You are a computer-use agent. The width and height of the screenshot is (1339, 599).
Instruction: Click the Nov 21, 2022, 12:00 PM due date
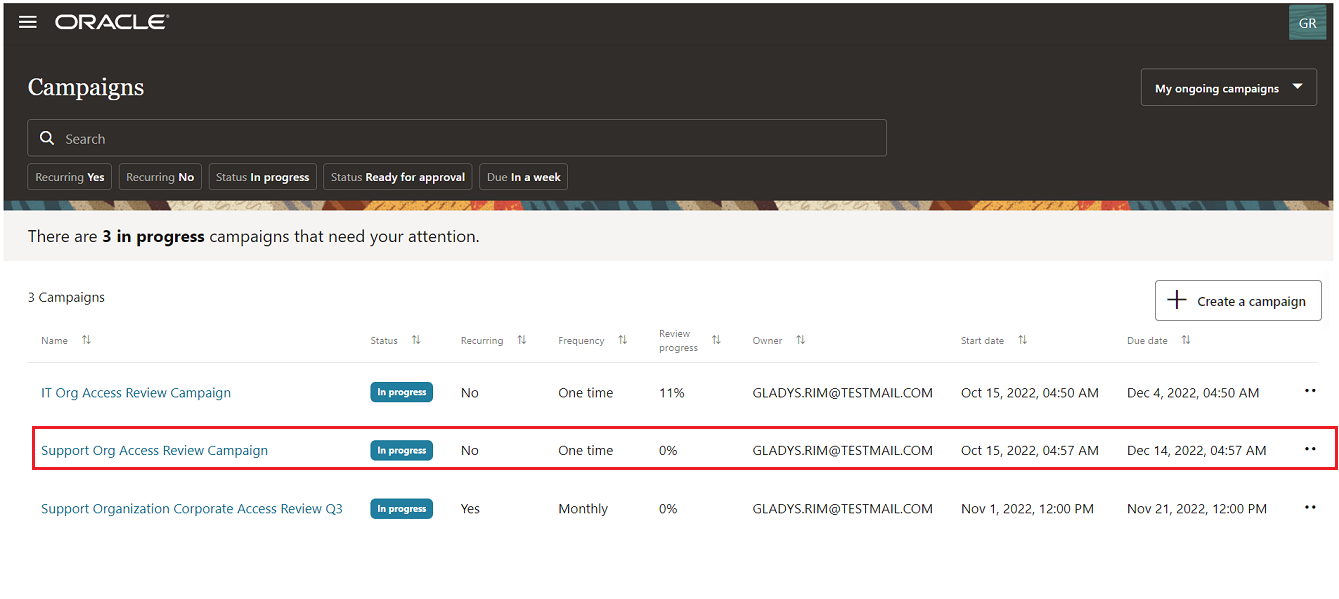[x=1197, y=509]
